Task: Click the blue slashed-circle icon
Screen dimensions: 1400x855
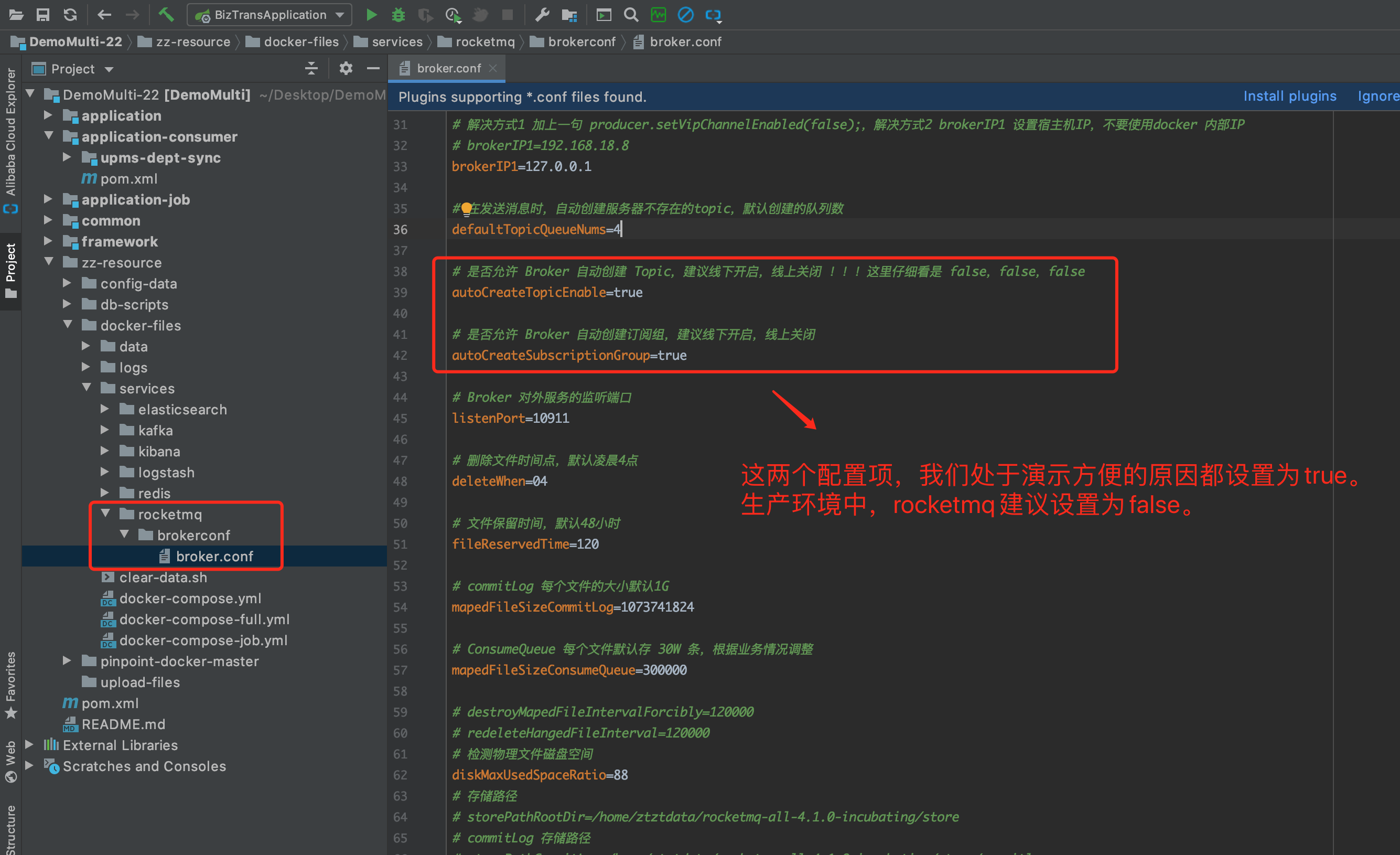Action: click(685, 15)
